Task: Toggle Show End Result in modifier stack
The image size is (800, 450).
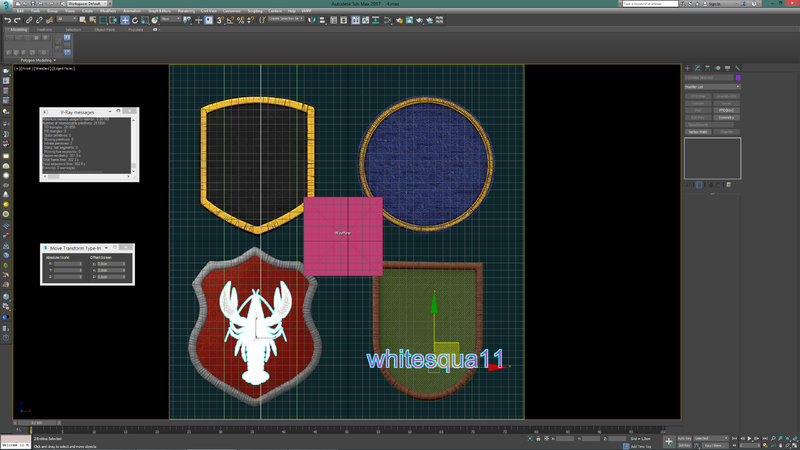Action: [699, 185]
